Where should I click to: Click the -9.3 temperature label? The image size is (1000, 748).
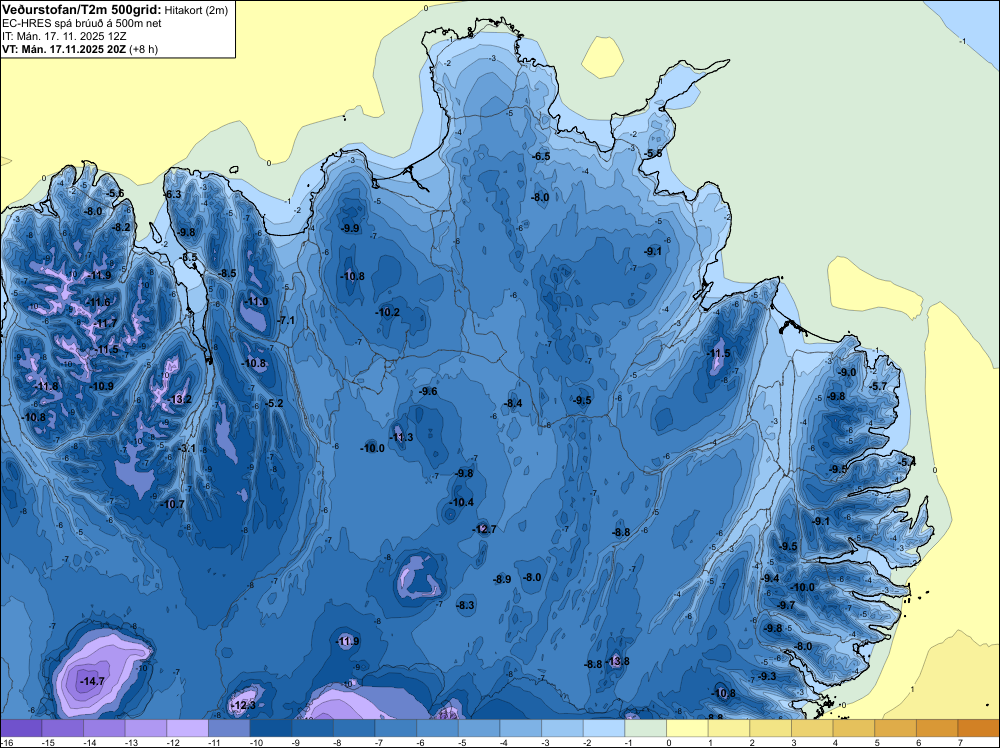pyautogui.click(x=767, y=677)
